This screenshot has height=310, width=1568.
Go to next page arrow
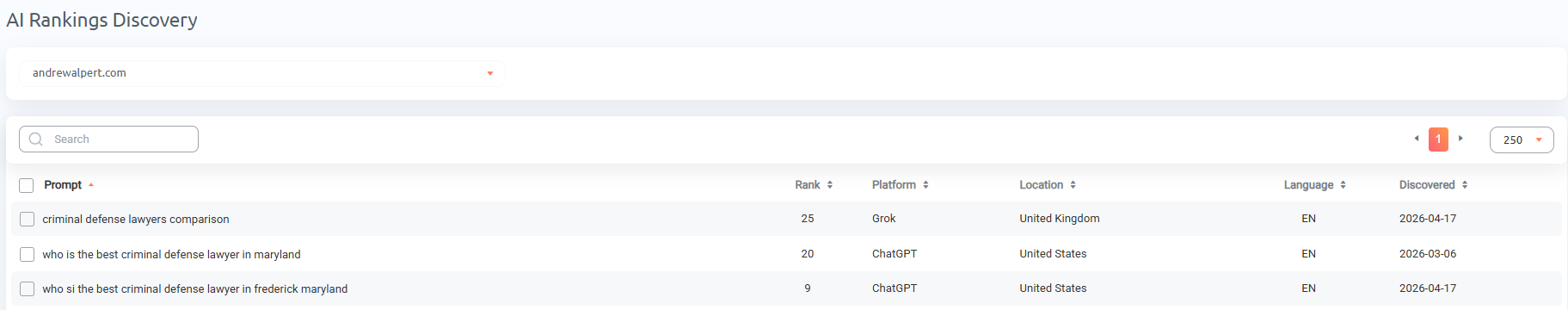point(1460,139)
